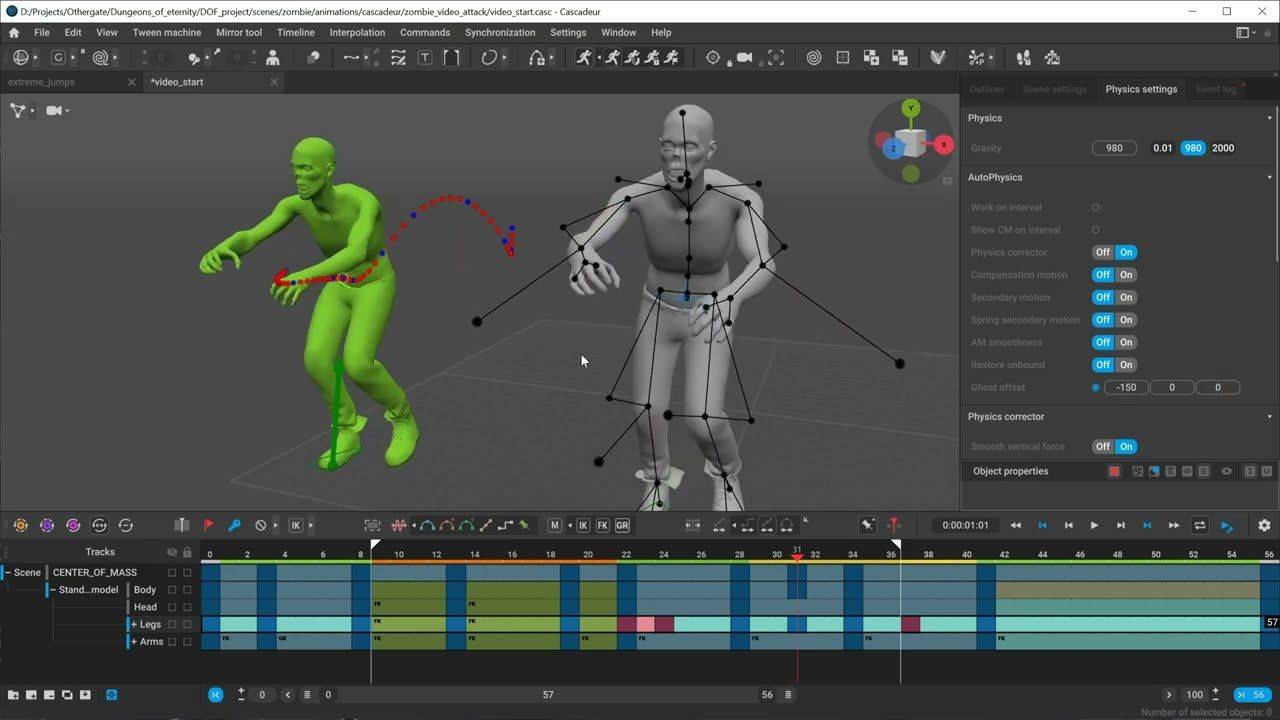Image resolution: width=1280 pixels, height=720 pixels.
Task: Collapse the Physics corrector section
Action: click(1270, 416)
